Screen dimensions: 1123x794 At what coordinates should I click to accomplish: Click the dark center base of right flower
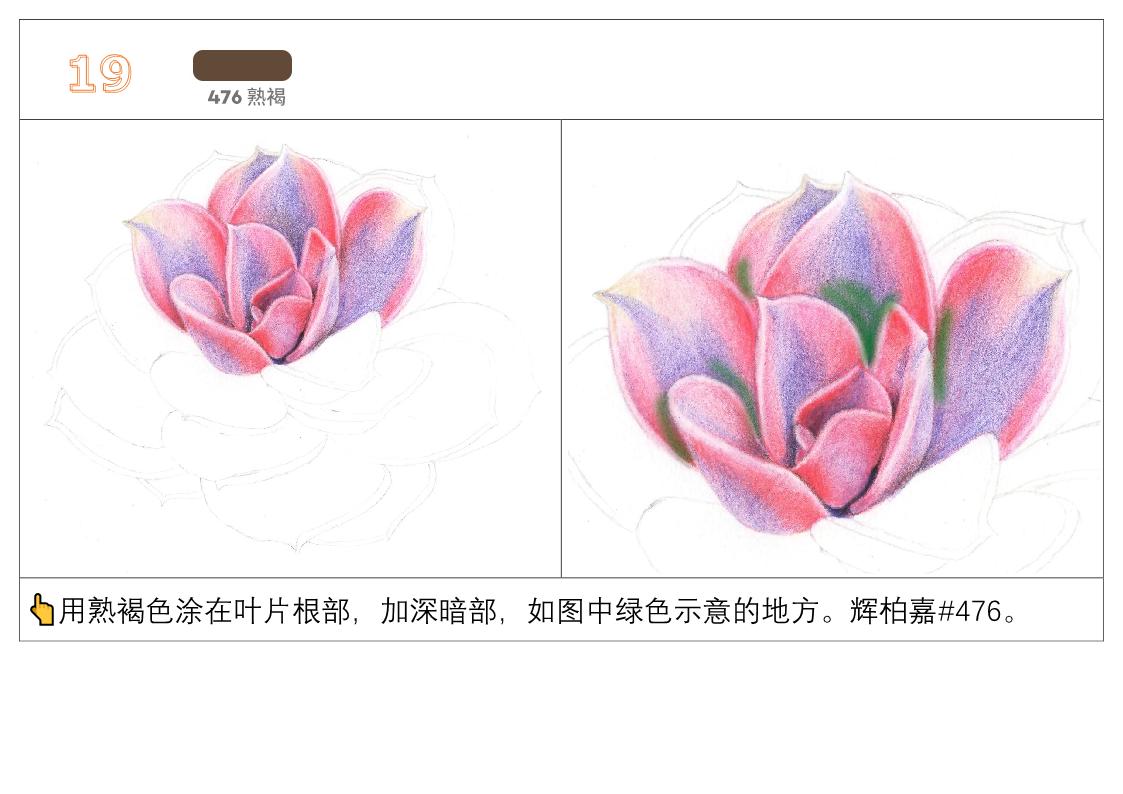tap(838, 510)
